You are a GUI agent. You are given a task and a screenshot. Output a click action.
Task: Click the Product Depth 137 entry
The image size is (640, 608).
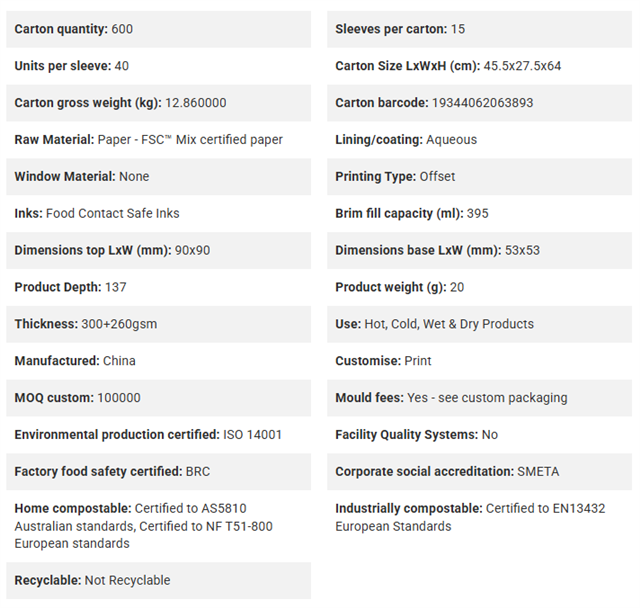point(158,287)
